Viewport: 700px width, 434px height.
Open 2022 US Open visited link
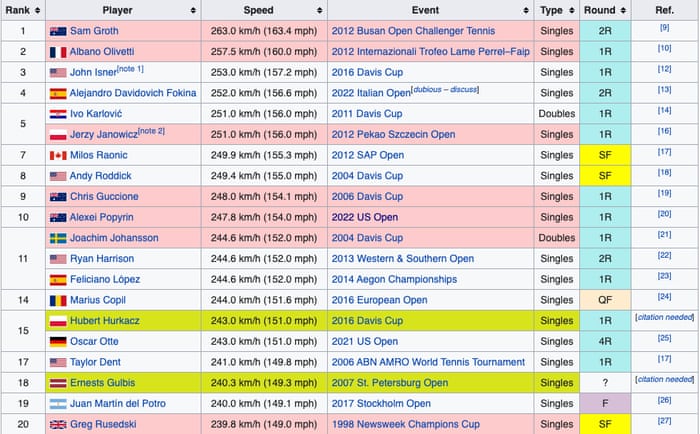point(365,217)
